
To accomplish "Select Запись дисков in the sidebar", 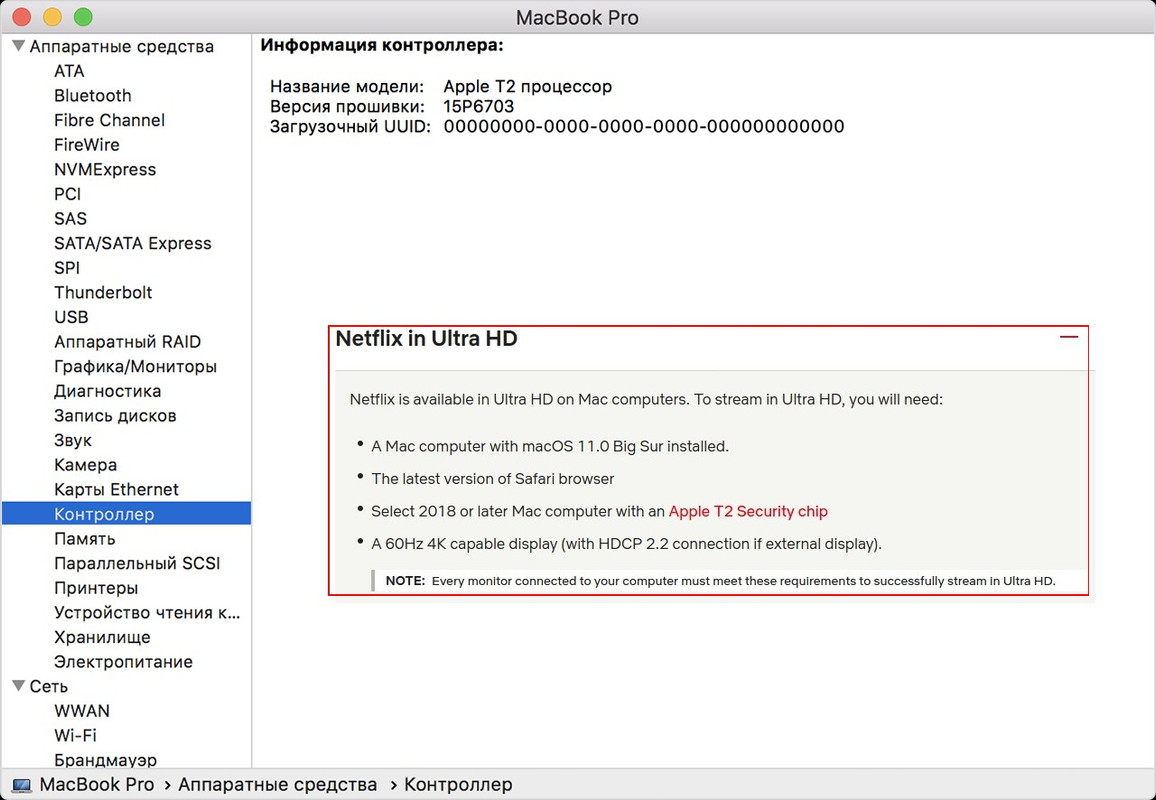I will (115, 416).
